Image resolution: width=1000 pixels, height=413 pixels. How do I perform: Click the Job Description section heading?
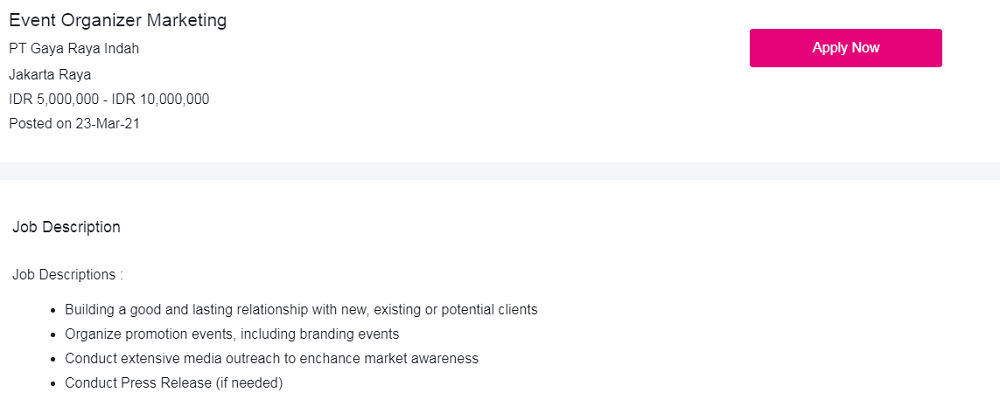[66, 227]
